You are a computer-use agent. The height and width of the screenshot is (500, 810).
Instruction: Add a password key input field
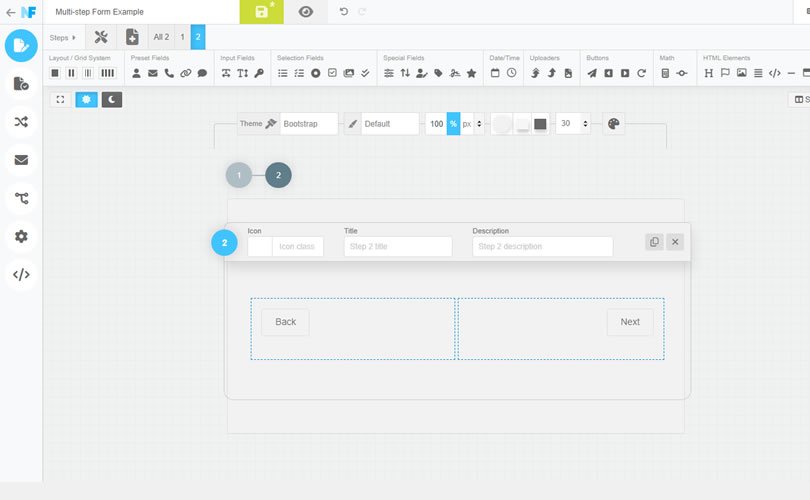[259, 73]
